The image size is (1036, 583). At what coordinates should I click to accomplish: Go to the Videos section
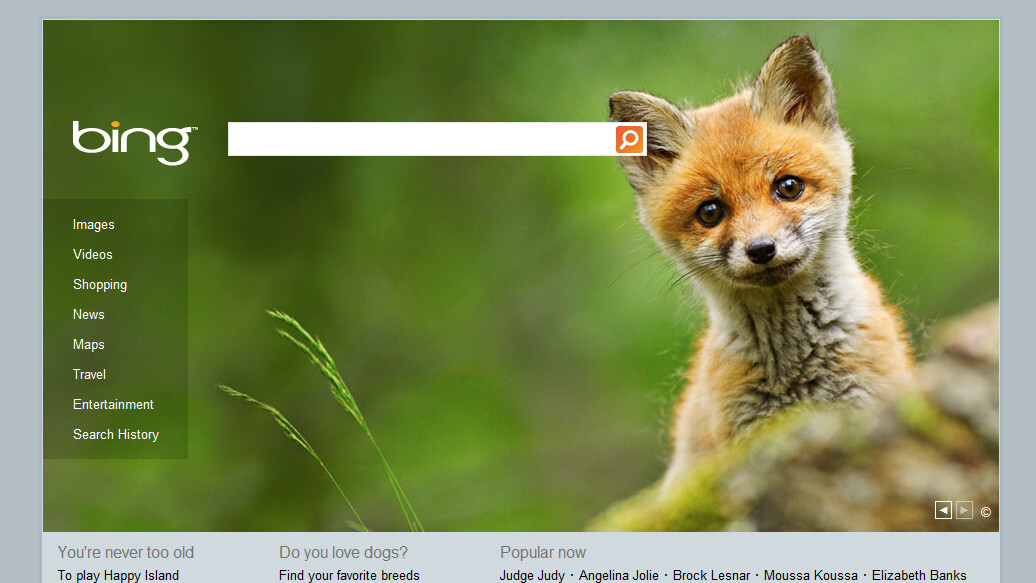tap(93, 255)
